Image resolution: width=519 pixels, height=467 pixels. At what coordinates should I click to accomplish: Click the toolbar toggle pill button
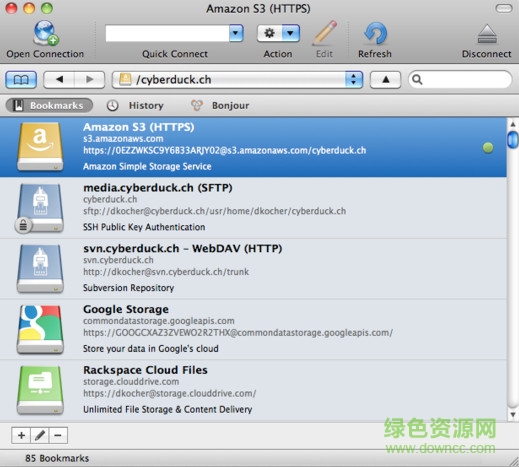tap(504, 8)
